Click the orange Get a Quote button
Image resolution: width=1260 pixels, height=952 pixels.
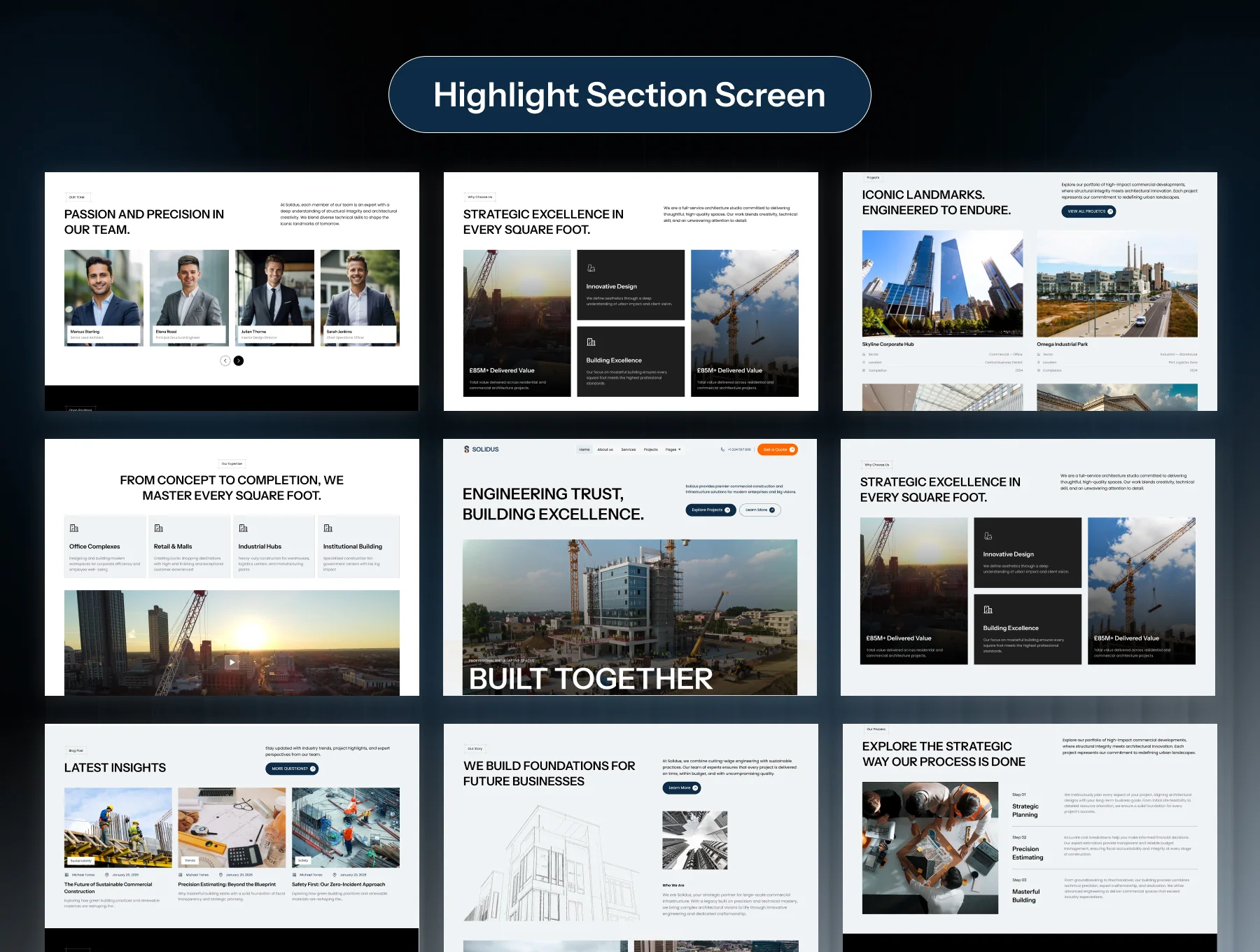tap(777, 449)
